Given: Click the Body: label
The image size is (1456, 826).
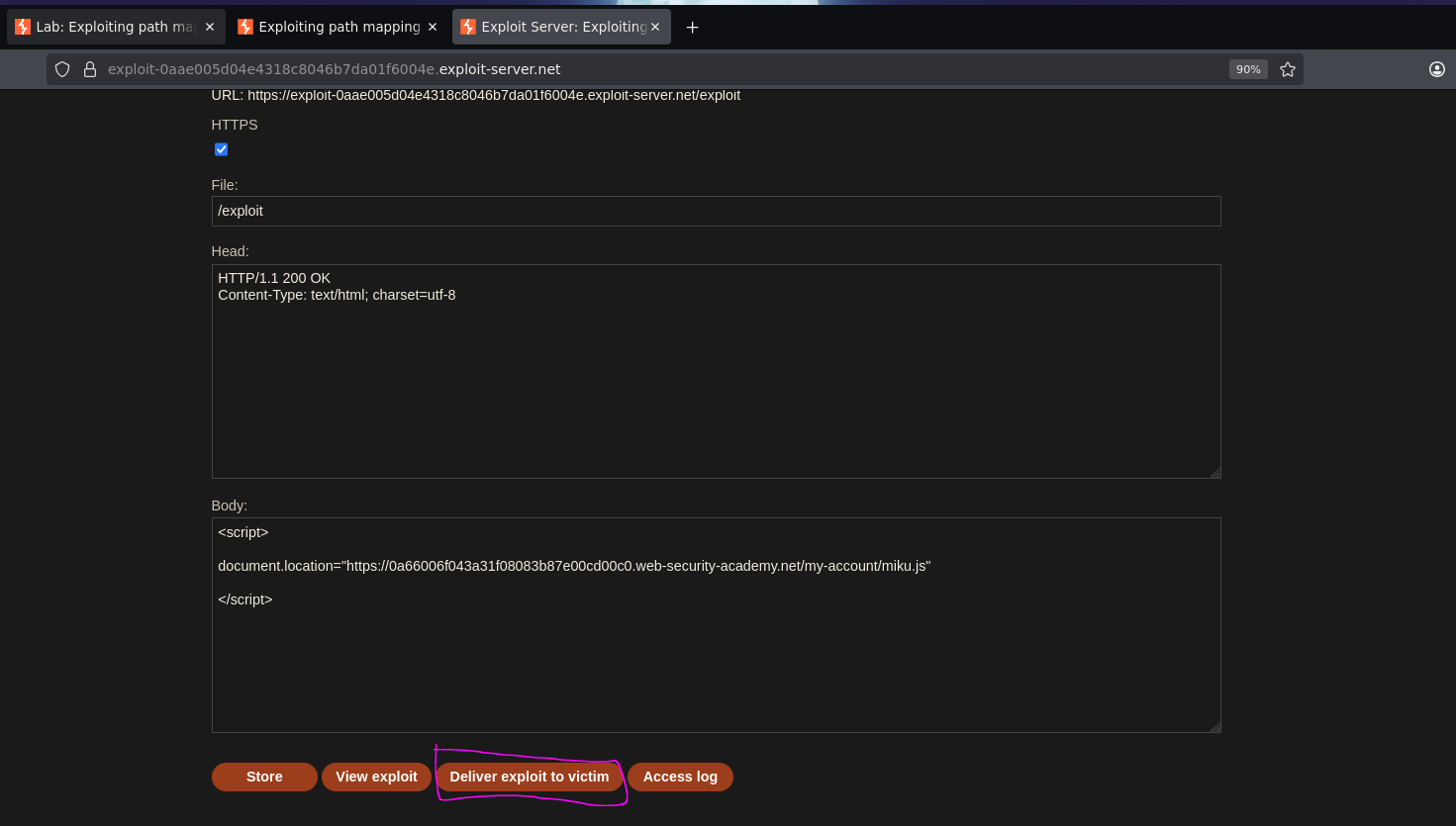Looking at the screenshot, I should point(230,505).
